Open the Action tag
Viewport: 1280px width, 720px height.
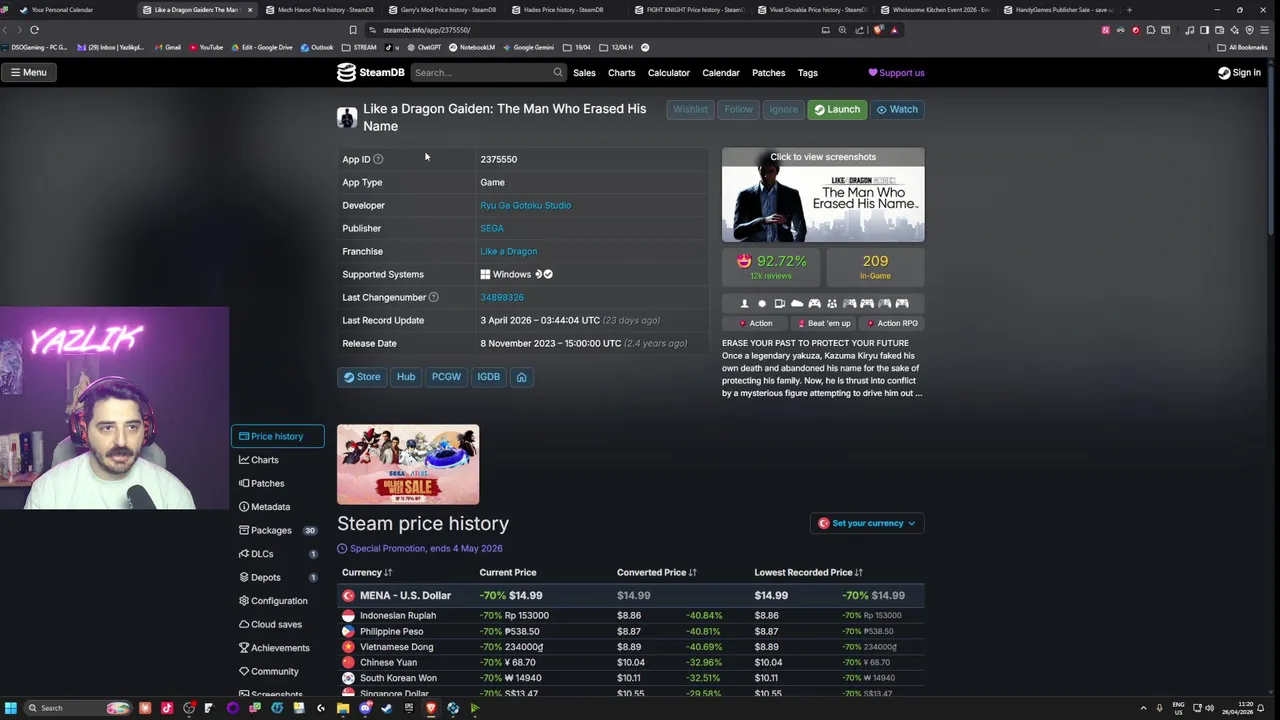(x=755, y=323)
